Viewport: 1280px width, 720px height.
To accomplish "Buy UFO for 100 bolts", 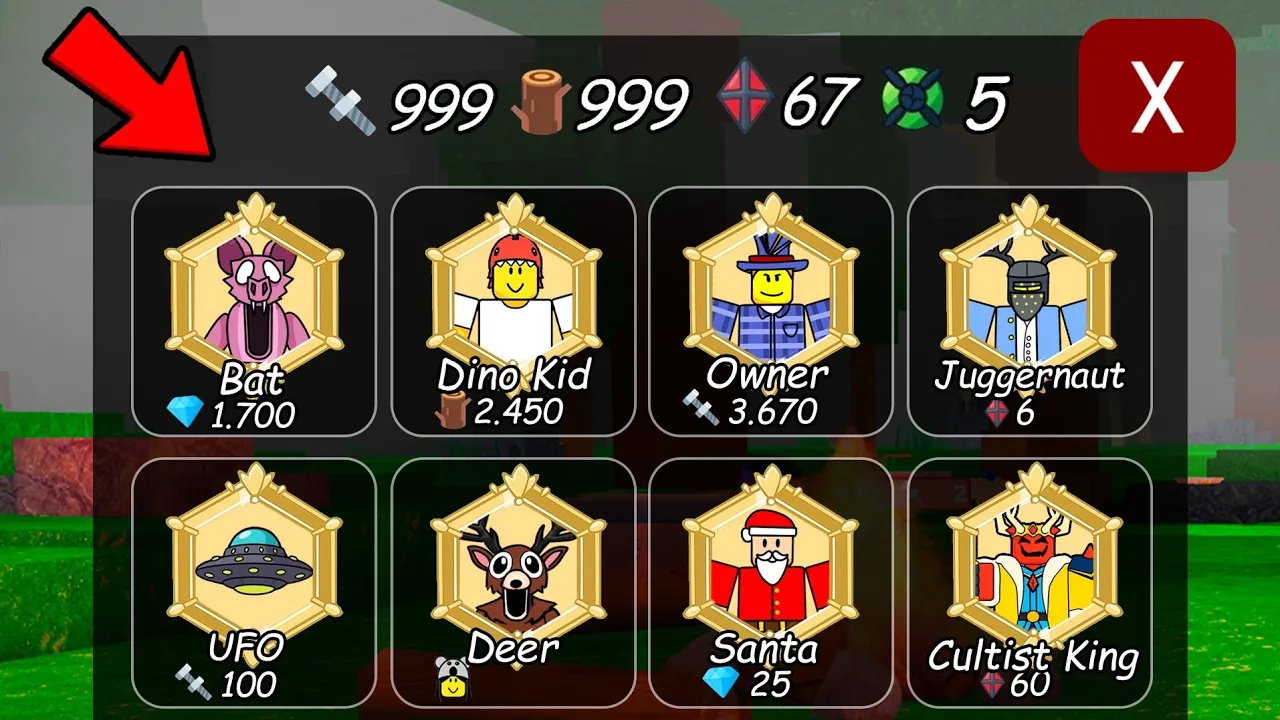I will tap(226, 684).
